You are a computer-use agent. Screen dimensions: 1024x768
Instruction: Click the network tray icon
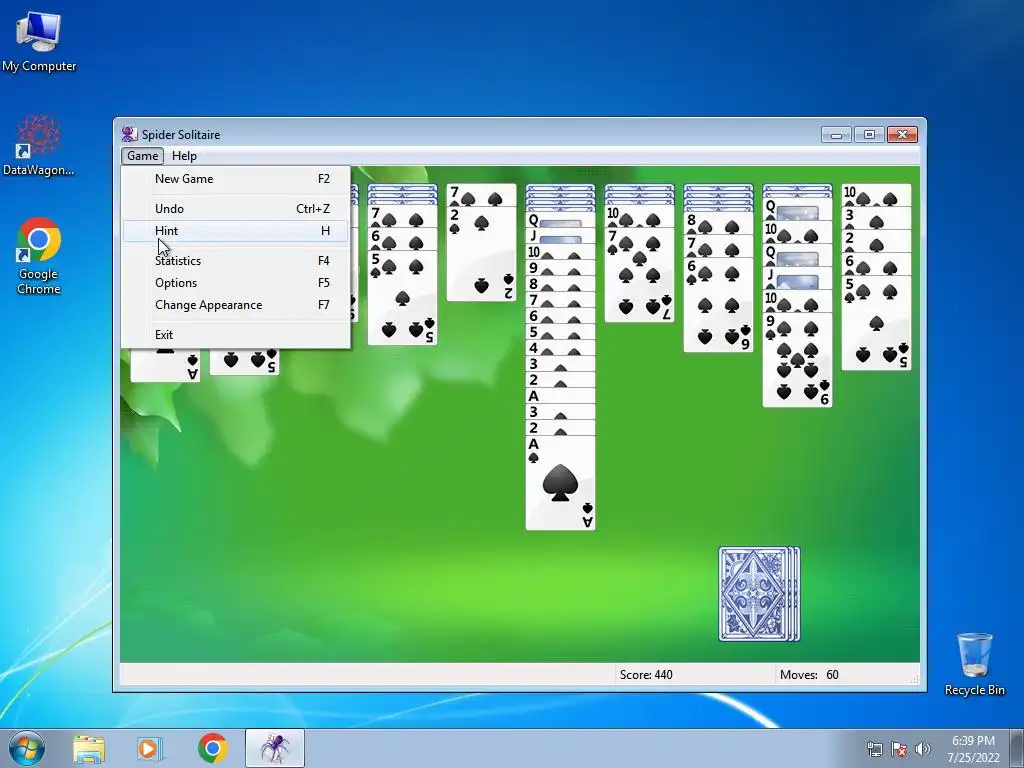point(874,749)
